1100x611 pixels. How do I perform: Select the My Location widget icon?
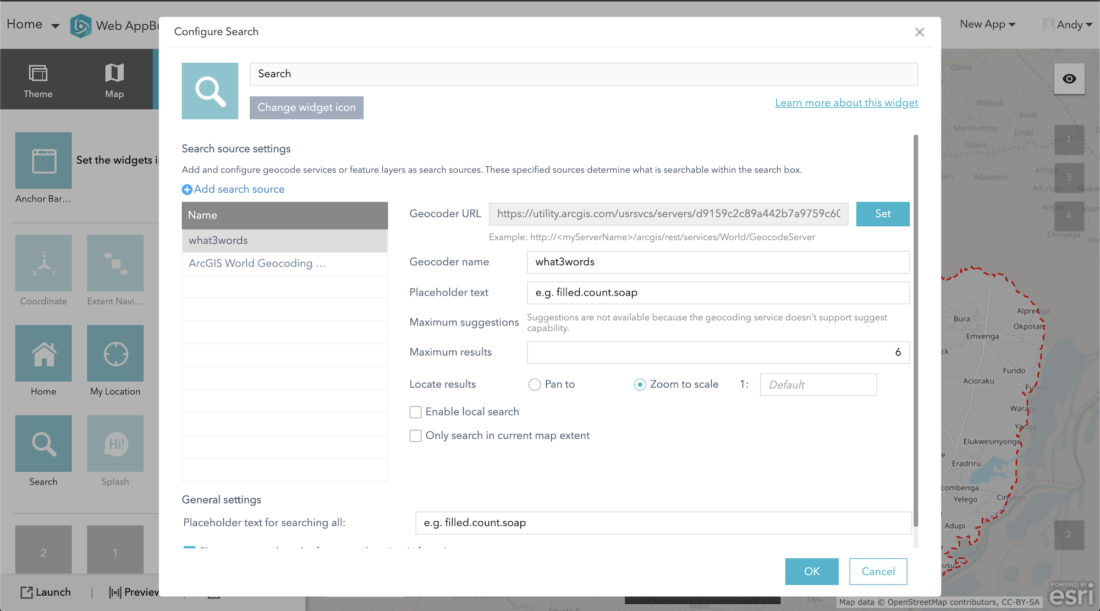115,354
